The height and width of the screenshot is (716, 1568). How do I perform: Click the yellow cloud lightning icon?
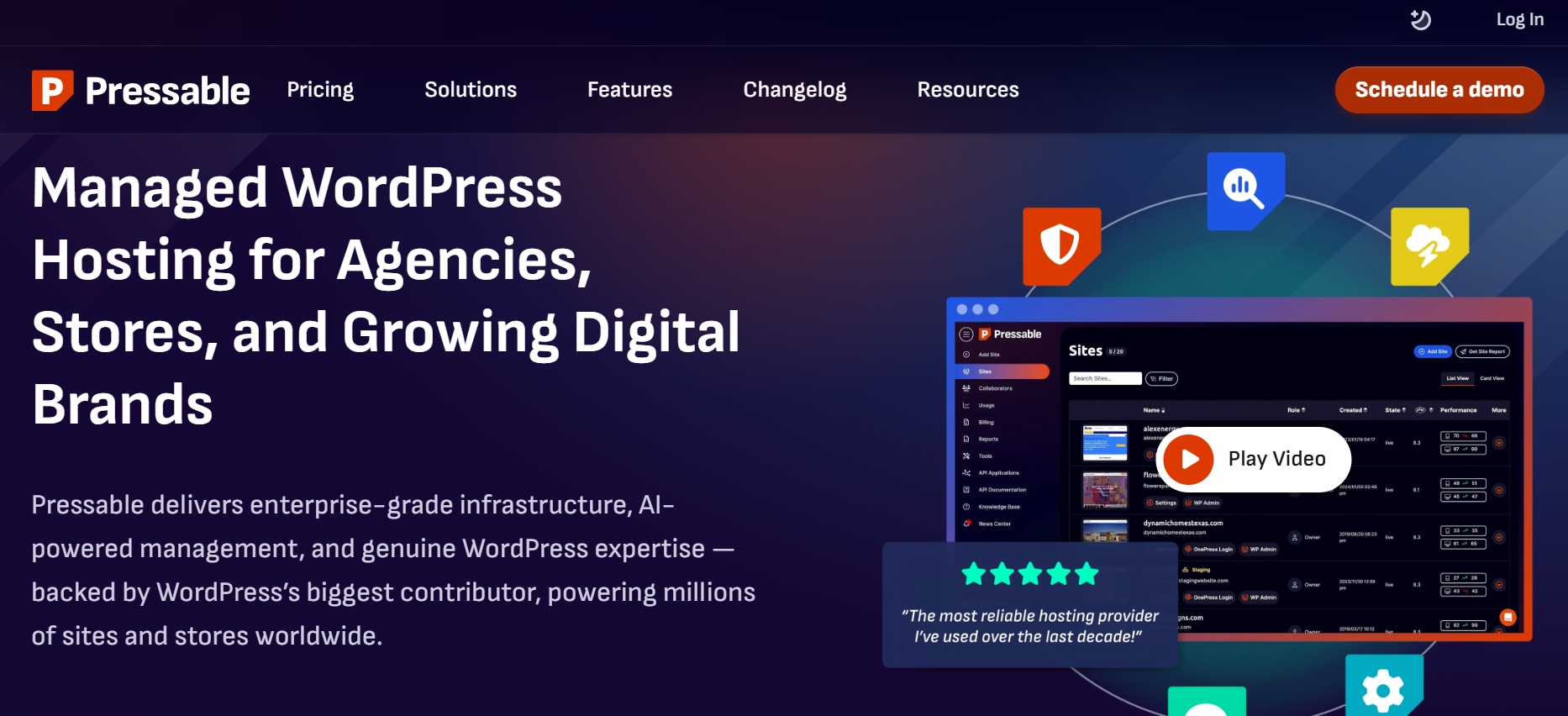1429,246
